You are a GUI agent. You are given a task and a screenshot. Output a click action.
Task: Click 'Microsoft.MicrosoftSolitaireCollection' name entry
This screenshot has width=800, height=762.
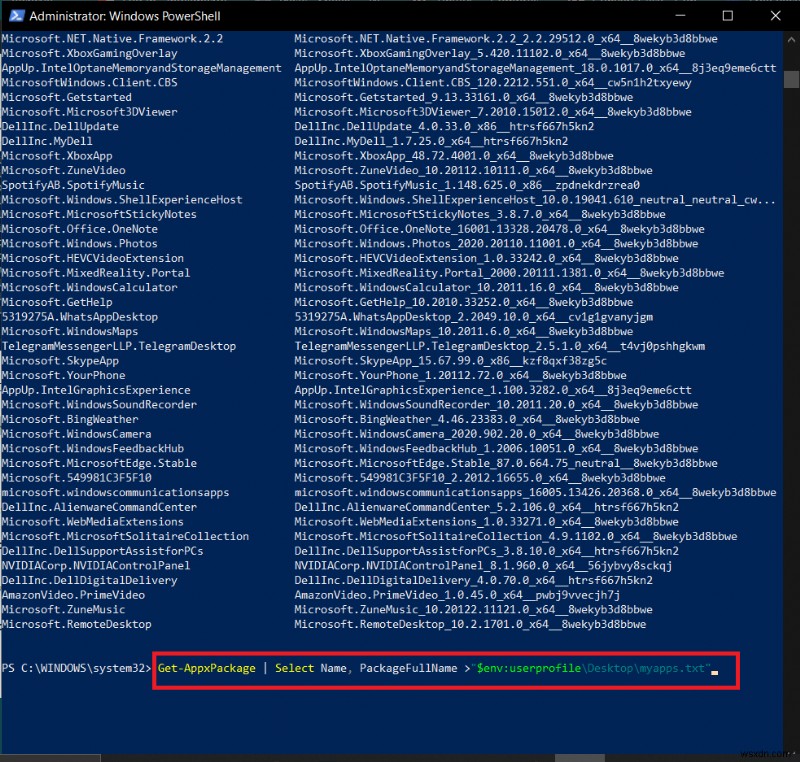[125, 537]
